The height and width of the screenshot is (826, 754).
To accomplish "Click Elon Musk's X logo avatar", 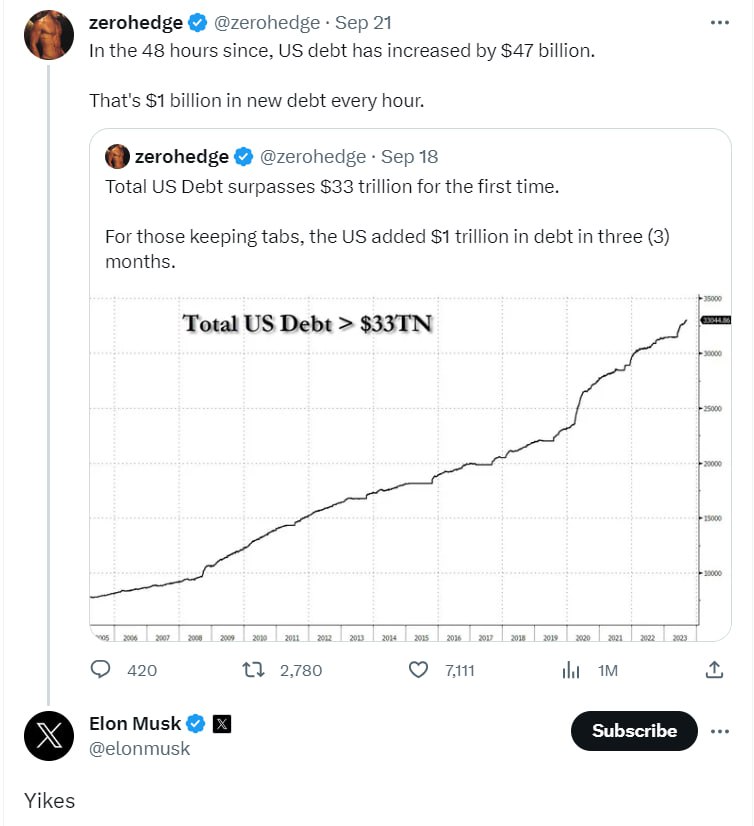I will coord(49,736).
